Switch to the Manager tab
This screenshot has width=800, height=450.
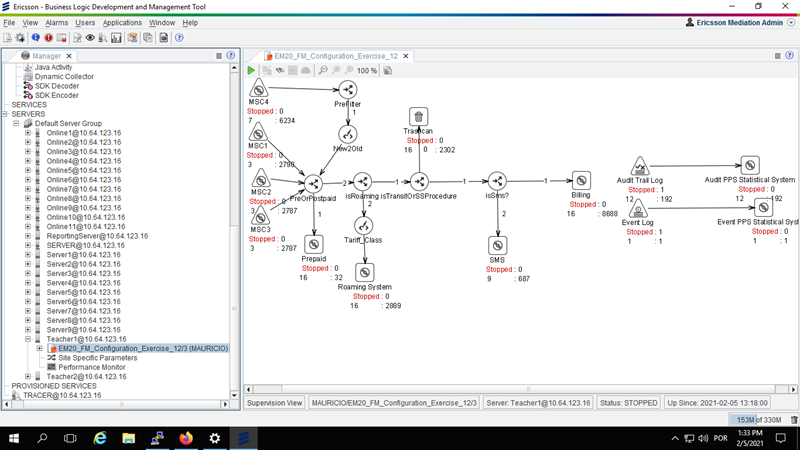[46, 56]
